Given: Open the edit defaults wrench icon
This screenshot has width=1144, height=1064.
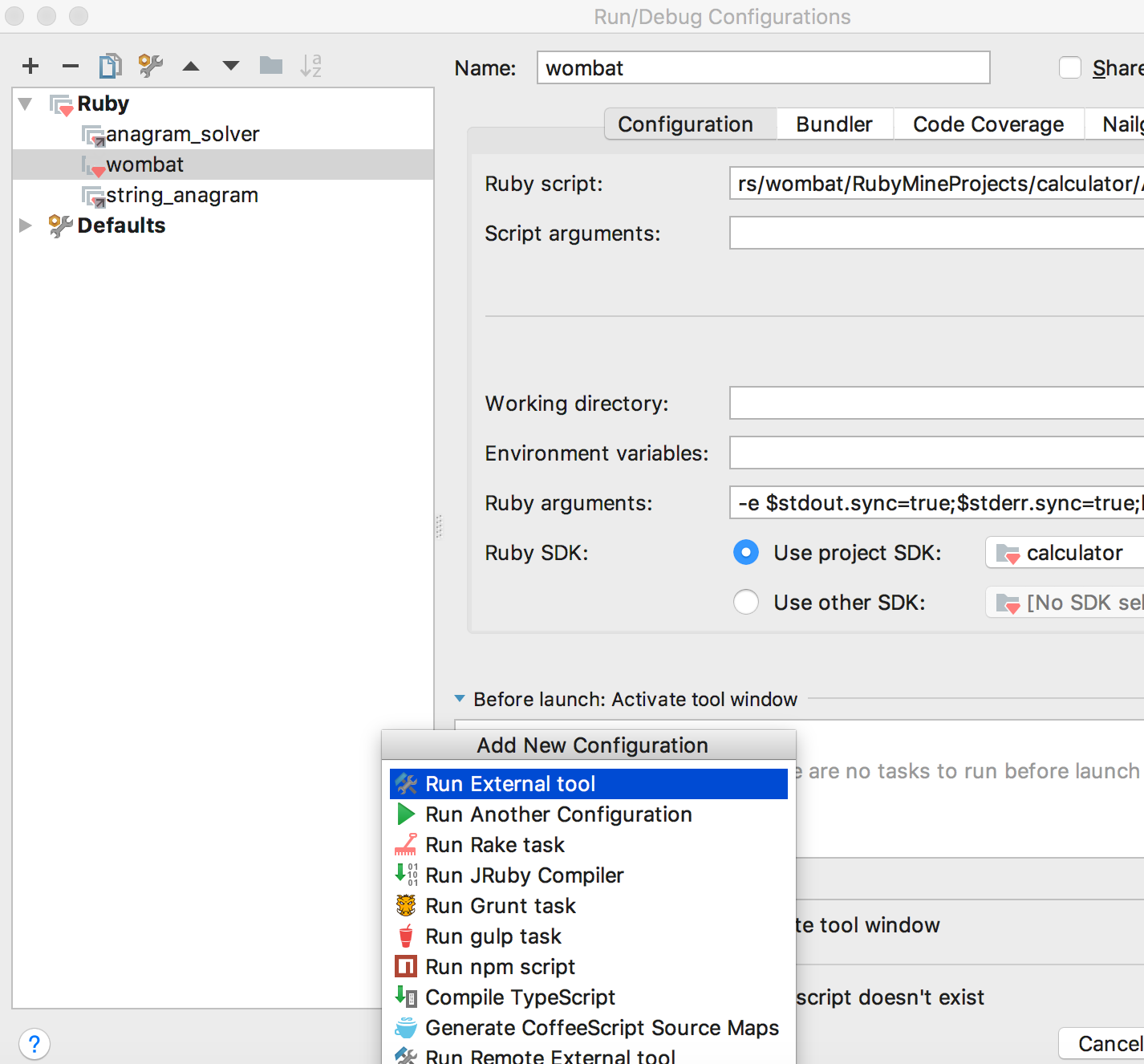Looking at the screenshot, I should coord(150,66).
